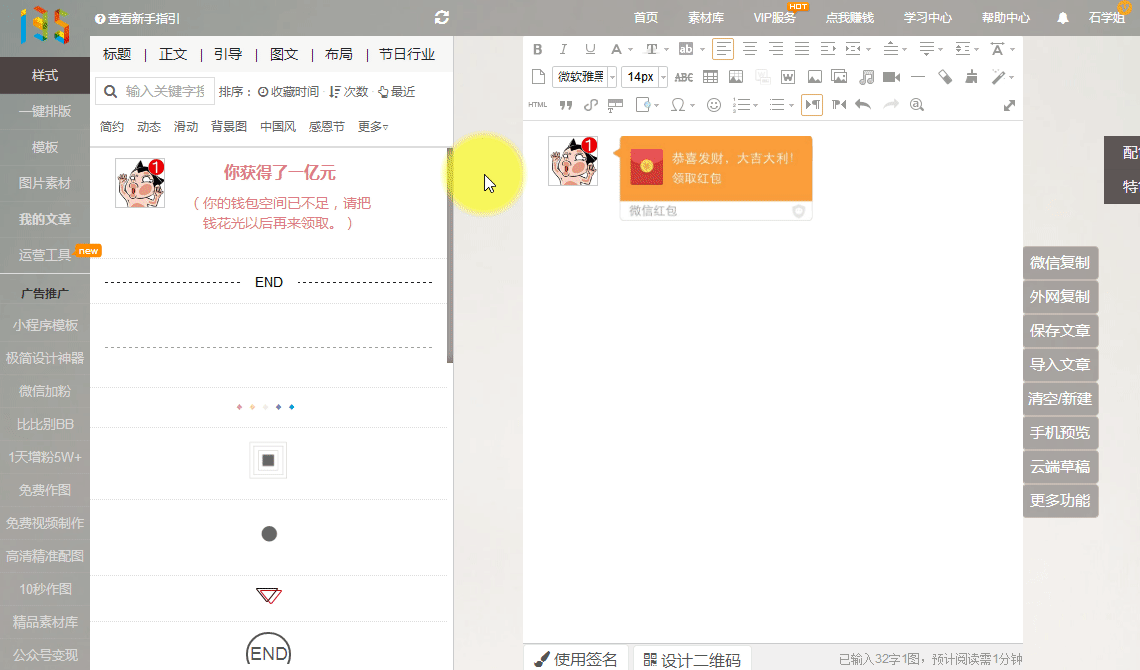The image size is (1140, 670).
Task: Insert single image icon
Action: click(814, 77)
